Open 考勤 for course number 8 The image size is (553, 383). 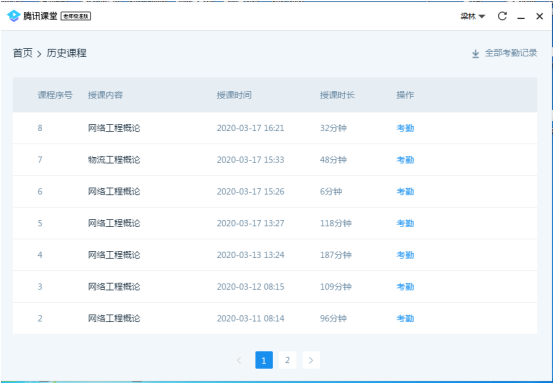pos(405,128)
